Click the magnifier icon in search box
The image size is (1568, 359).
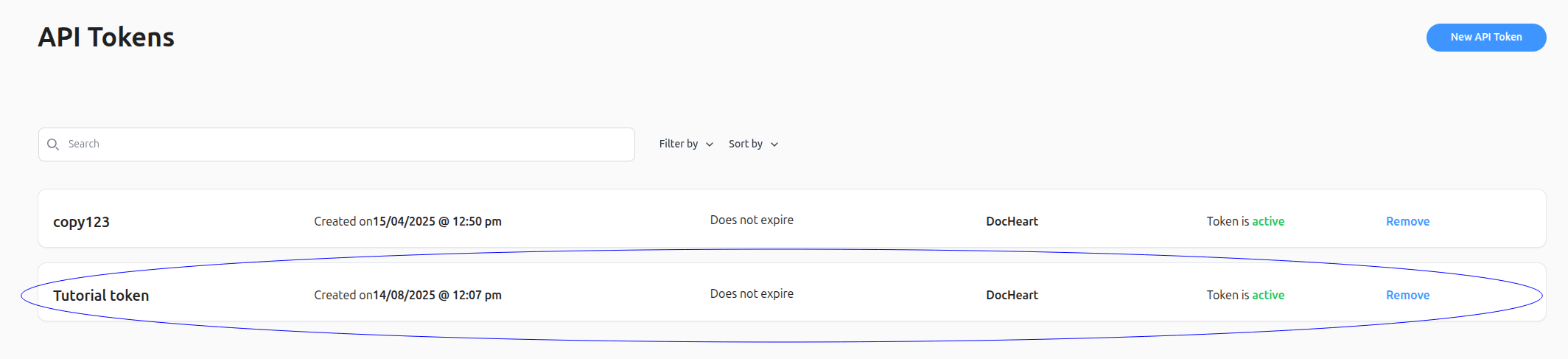[53, 144]
